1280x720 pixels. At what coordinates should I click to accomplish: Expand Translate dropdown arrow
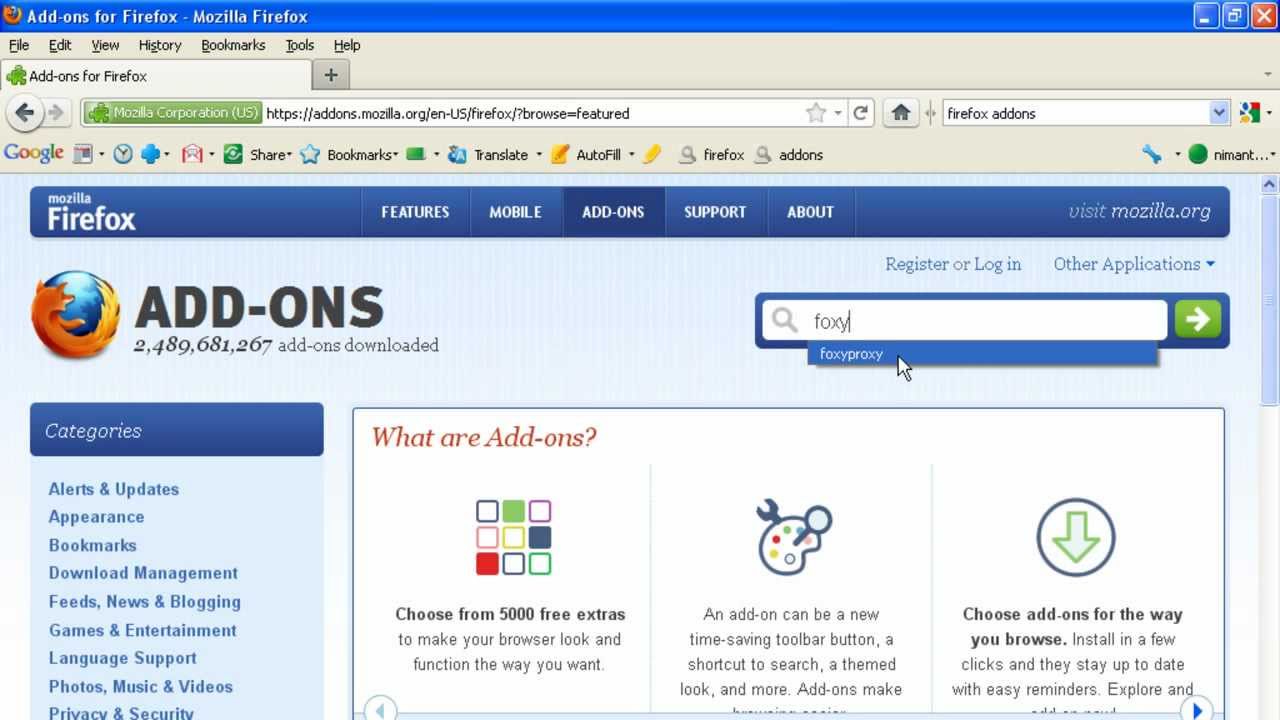[538, 154]
